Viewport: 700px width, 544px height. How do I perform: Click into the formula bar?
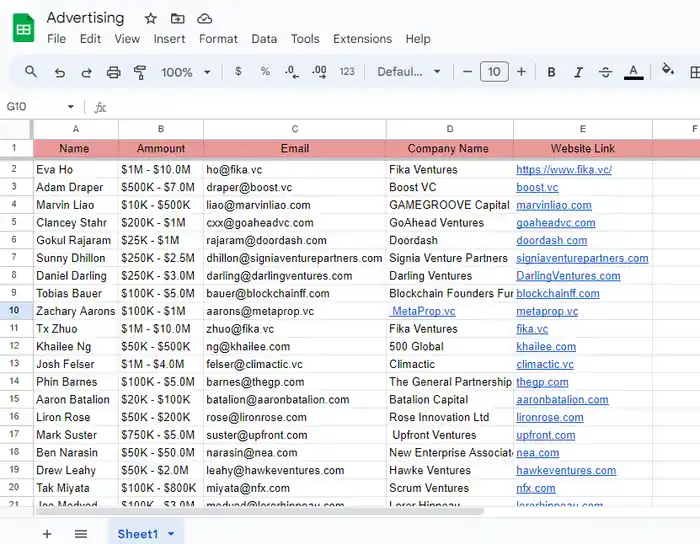pos(402,107)
